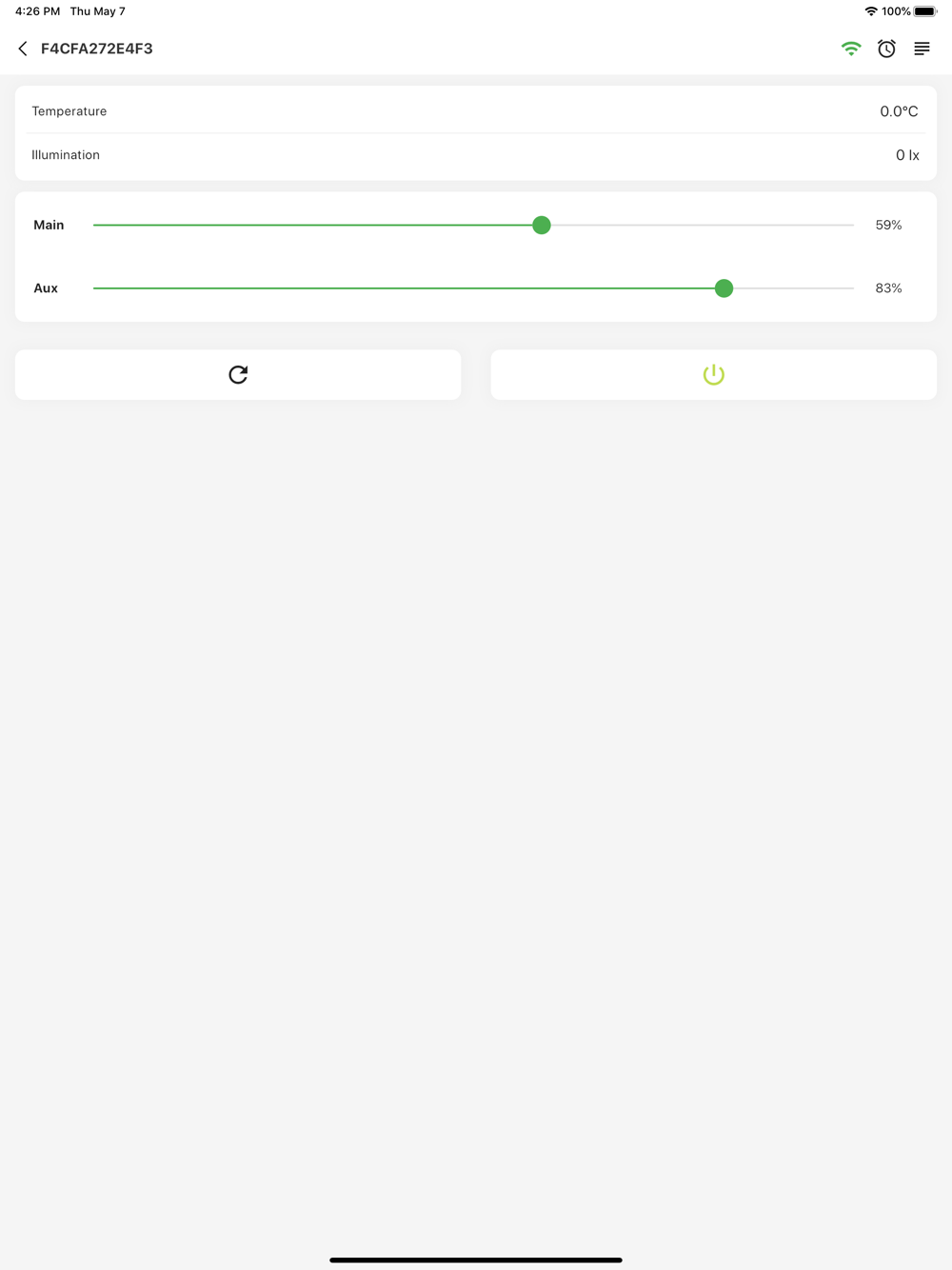Click the 0.0°C temperature reading
Viewport: 952px width, 1270px height.
click(x=899, y=111)
